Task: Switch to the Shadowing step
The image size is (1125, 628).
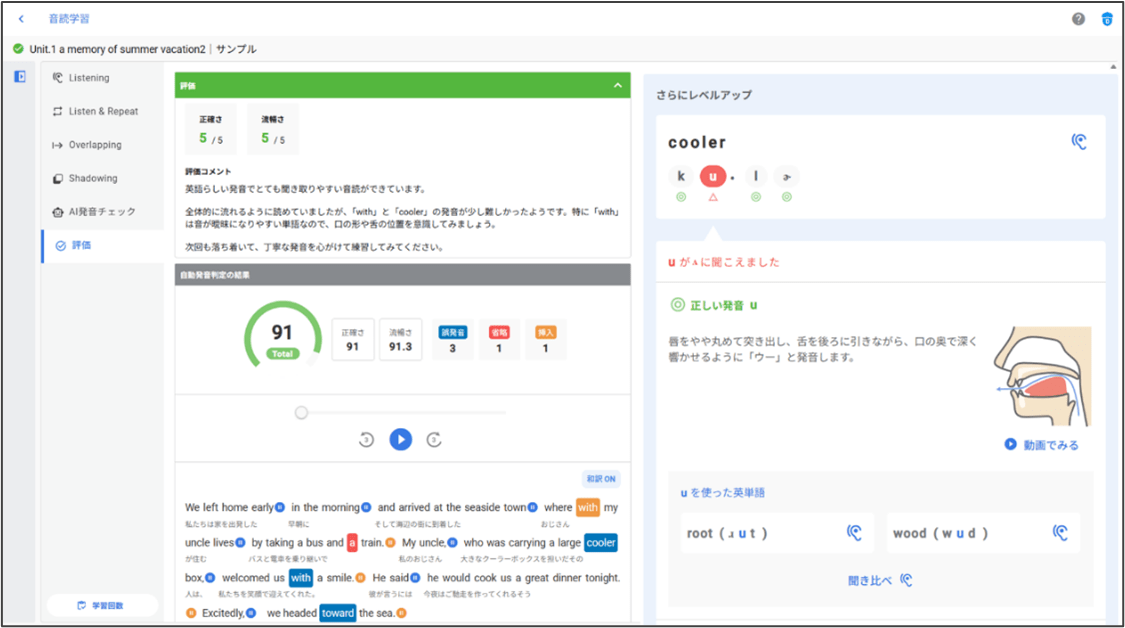Action: 59,178
